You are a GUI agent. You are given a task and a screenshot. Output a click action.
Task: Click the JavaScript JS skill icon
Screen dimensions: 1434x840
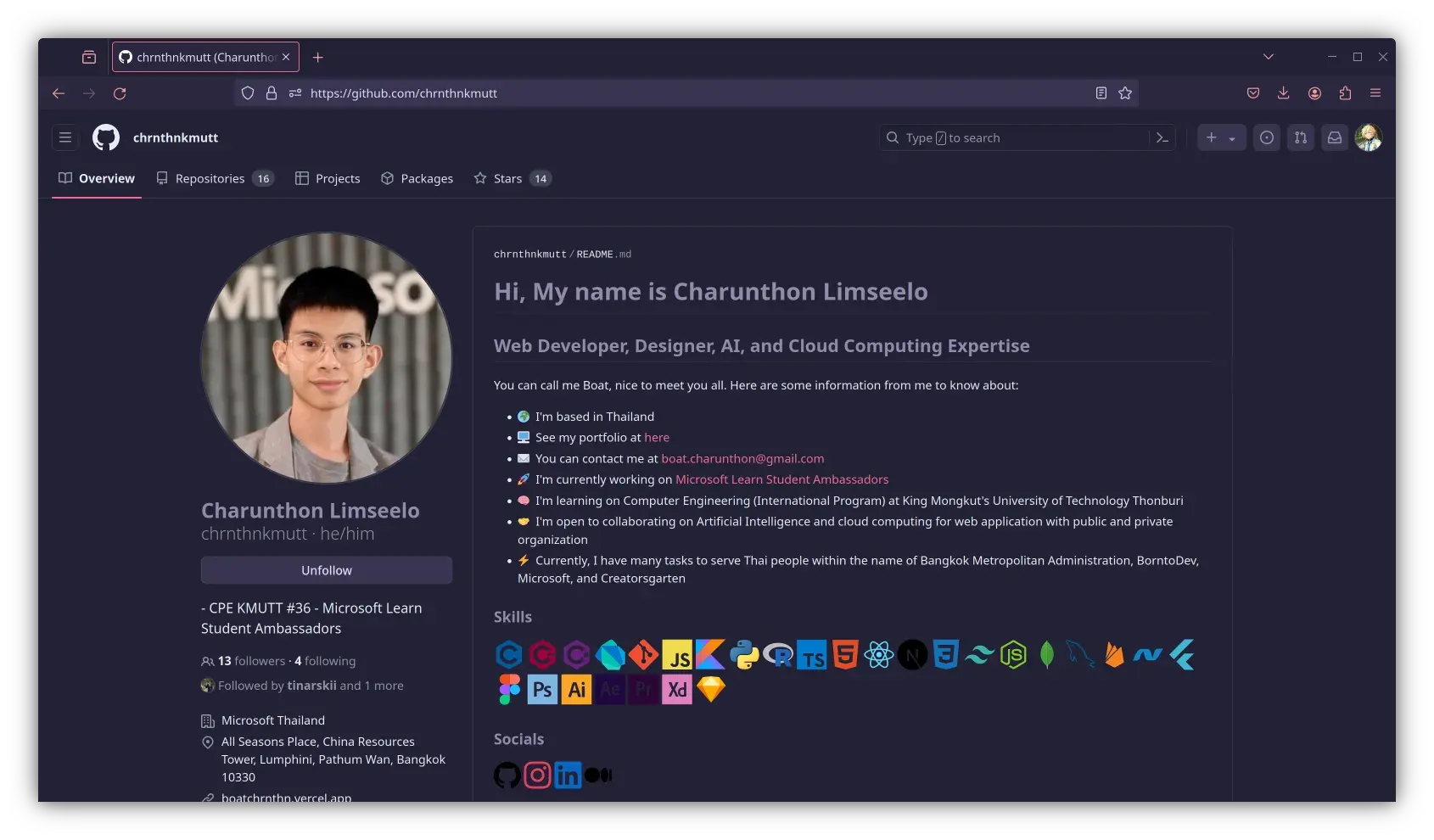click(677, 655)
